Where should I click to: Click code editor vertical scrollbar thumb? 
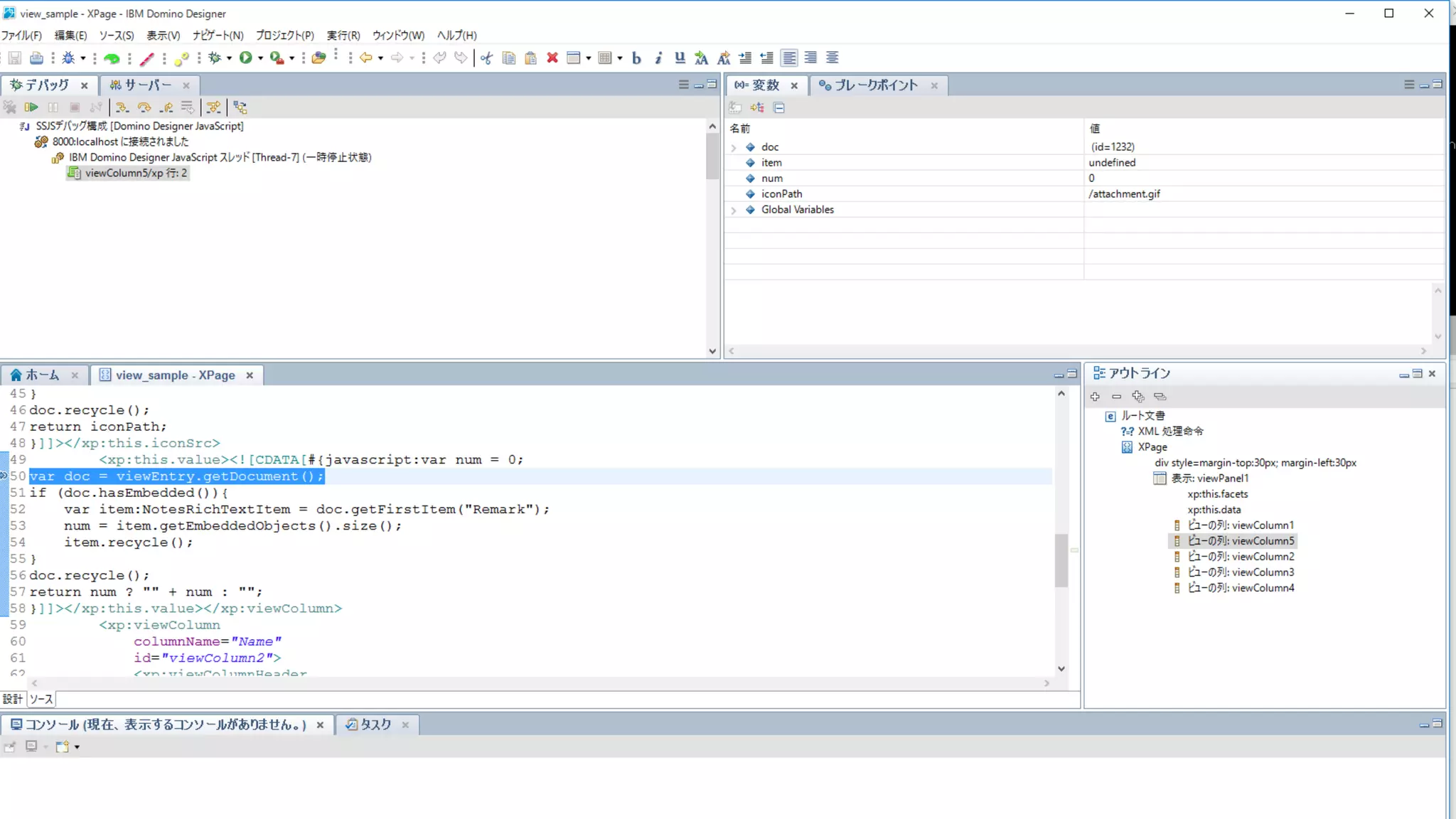(x=1061, y=560)
